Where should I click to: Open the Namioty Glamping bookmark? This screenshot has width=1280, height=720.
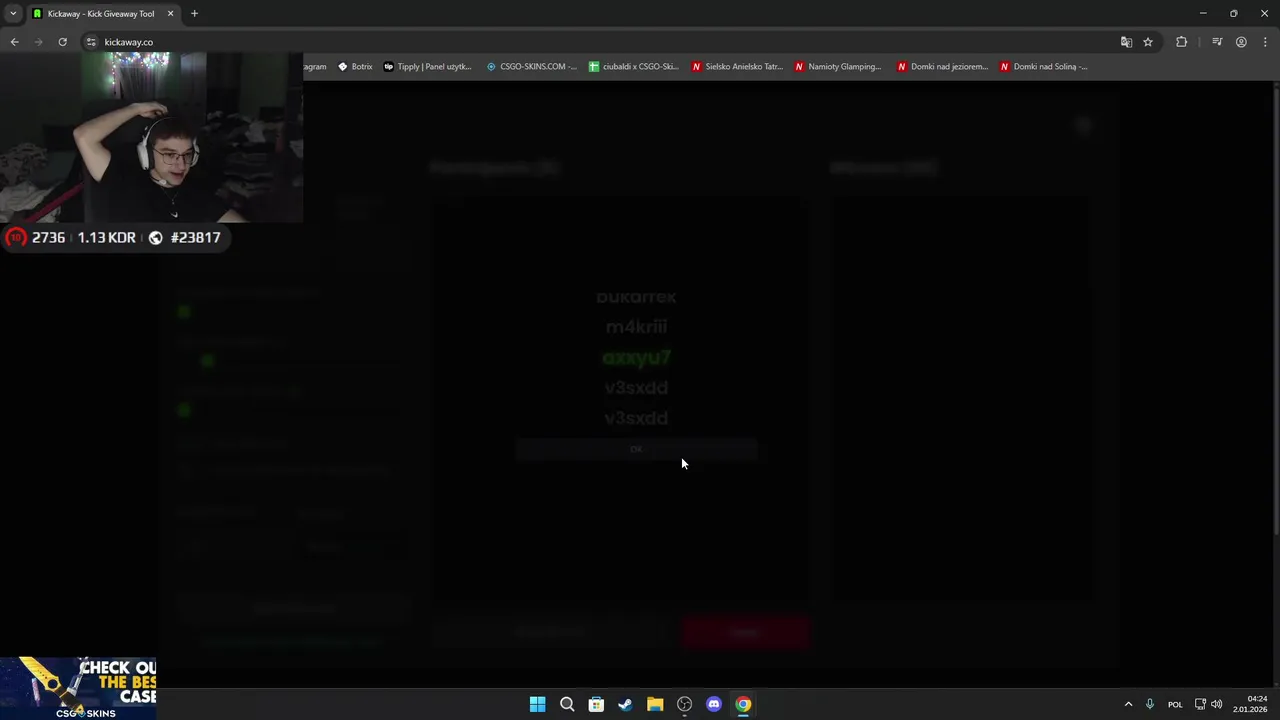pos(838,67)
